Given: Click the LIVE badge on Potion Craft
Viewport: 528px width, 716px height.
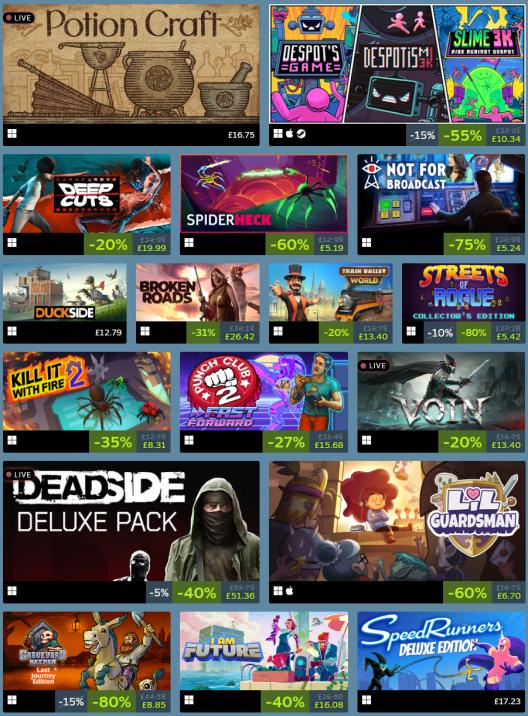Looking at the screenshot, I should tap(19, 18).
